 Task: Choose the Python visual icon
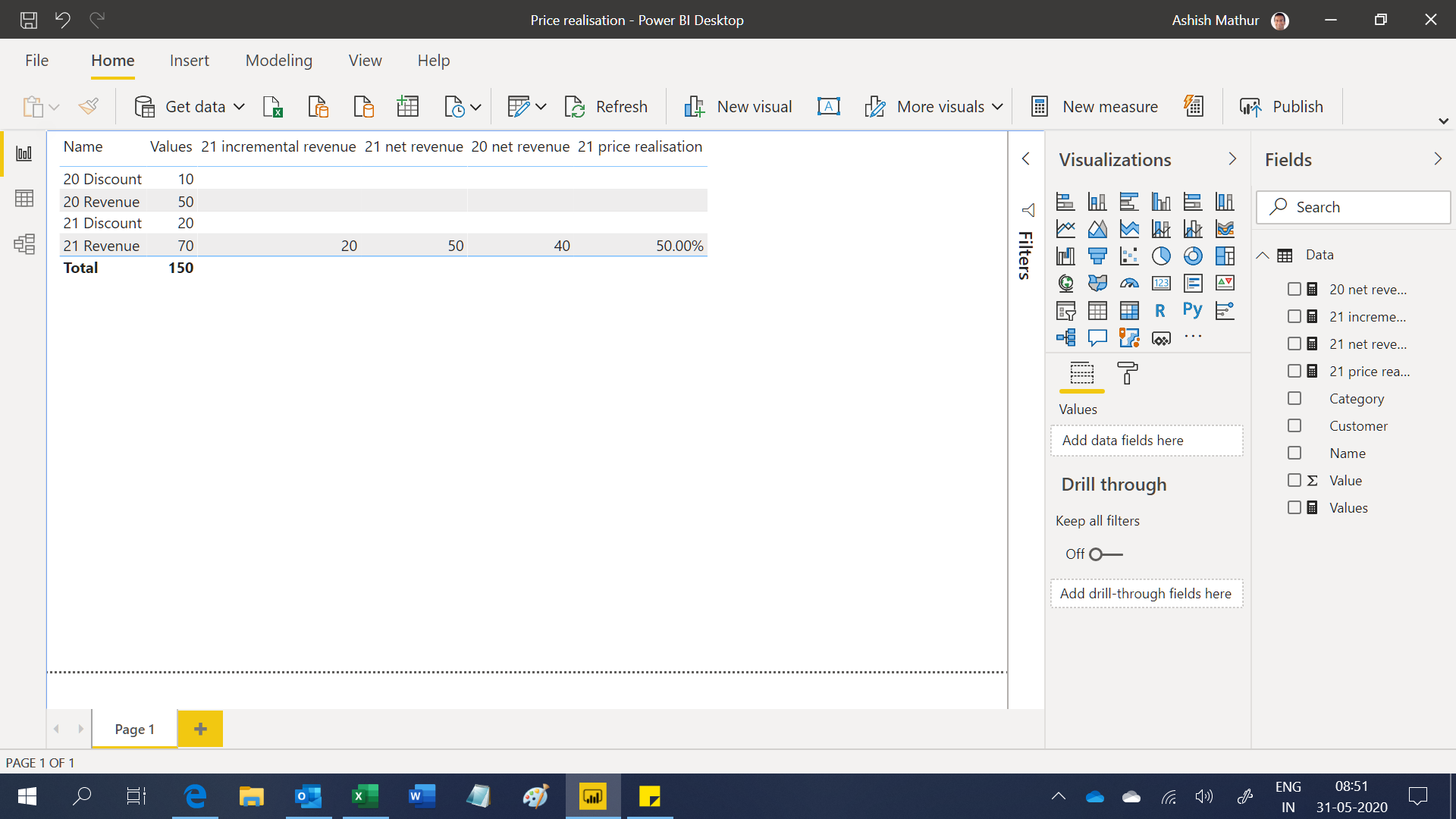1192,311
